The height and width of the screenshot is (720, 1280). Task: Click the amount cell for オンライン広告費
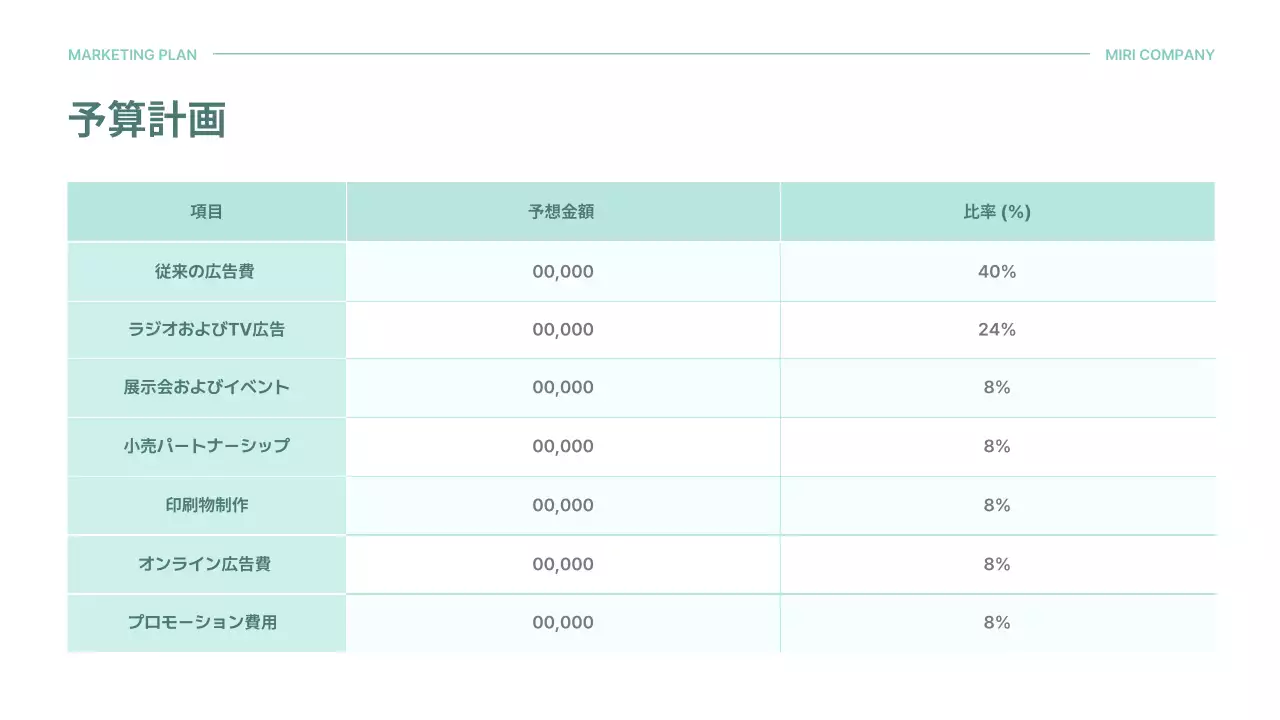coord(562,564)
